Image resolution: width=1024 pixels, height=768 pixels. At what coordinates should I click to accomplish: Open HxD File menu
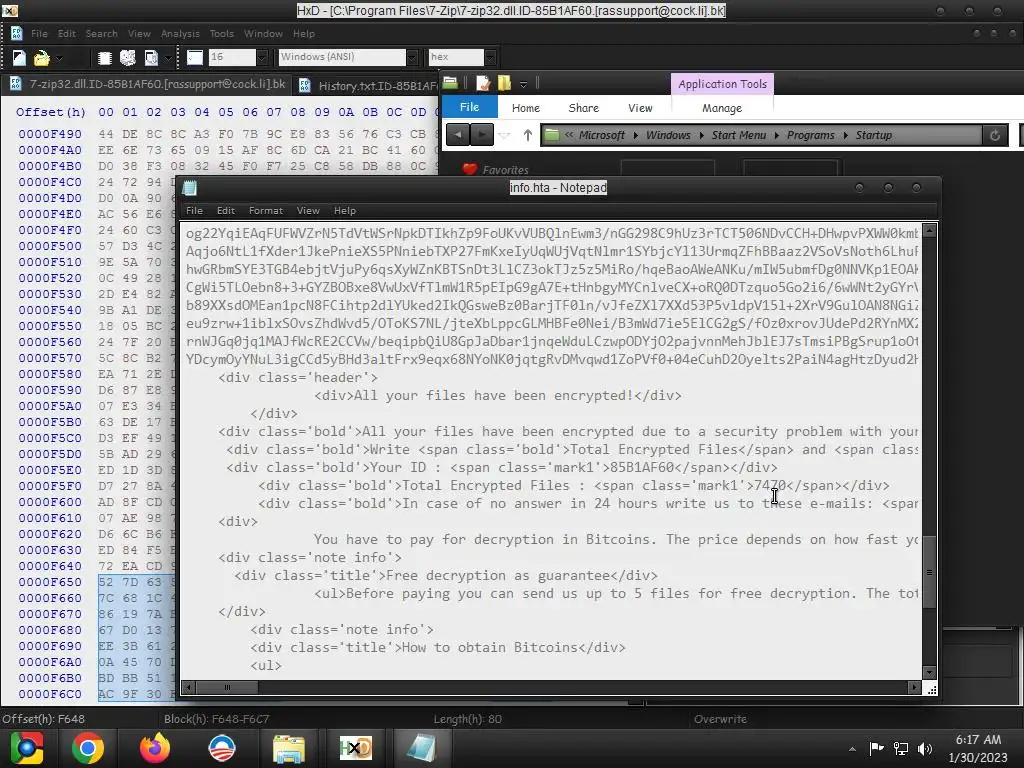tap(39, 33)
